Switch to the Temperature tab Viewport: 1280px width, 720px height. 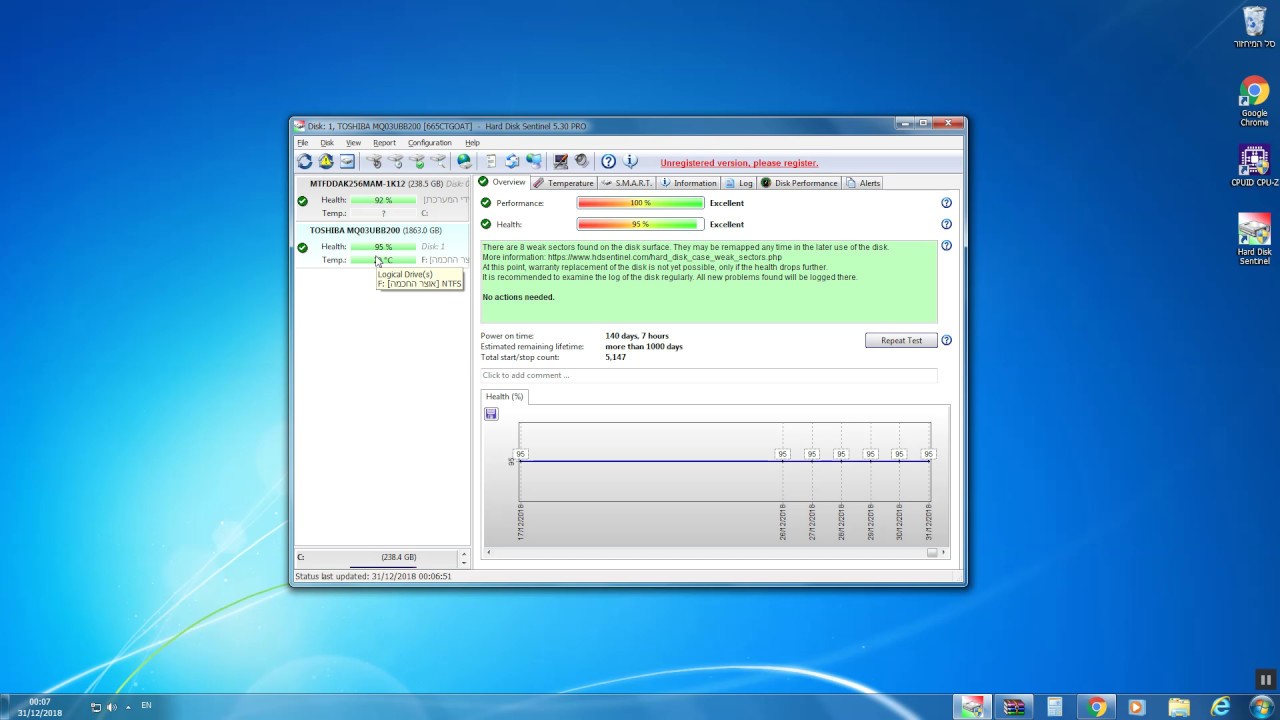pyautogui.click(x=564, y=183)
